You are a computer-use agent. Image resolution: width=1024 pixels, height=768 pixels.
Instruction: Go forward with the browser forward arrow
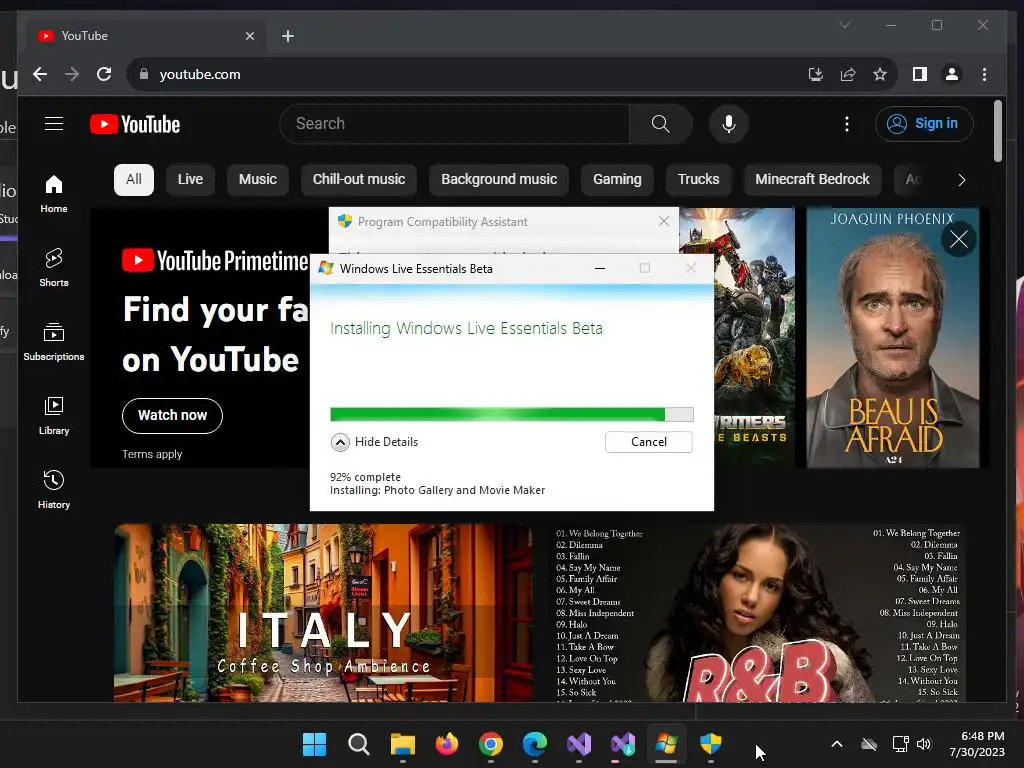pos(72,74)
